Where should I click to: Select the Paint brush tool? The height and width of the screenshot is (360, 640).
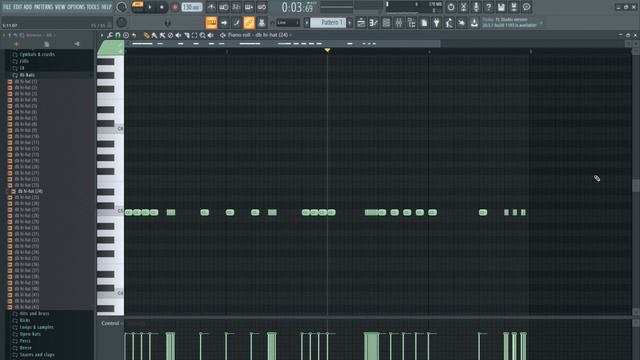coord(154,36)
